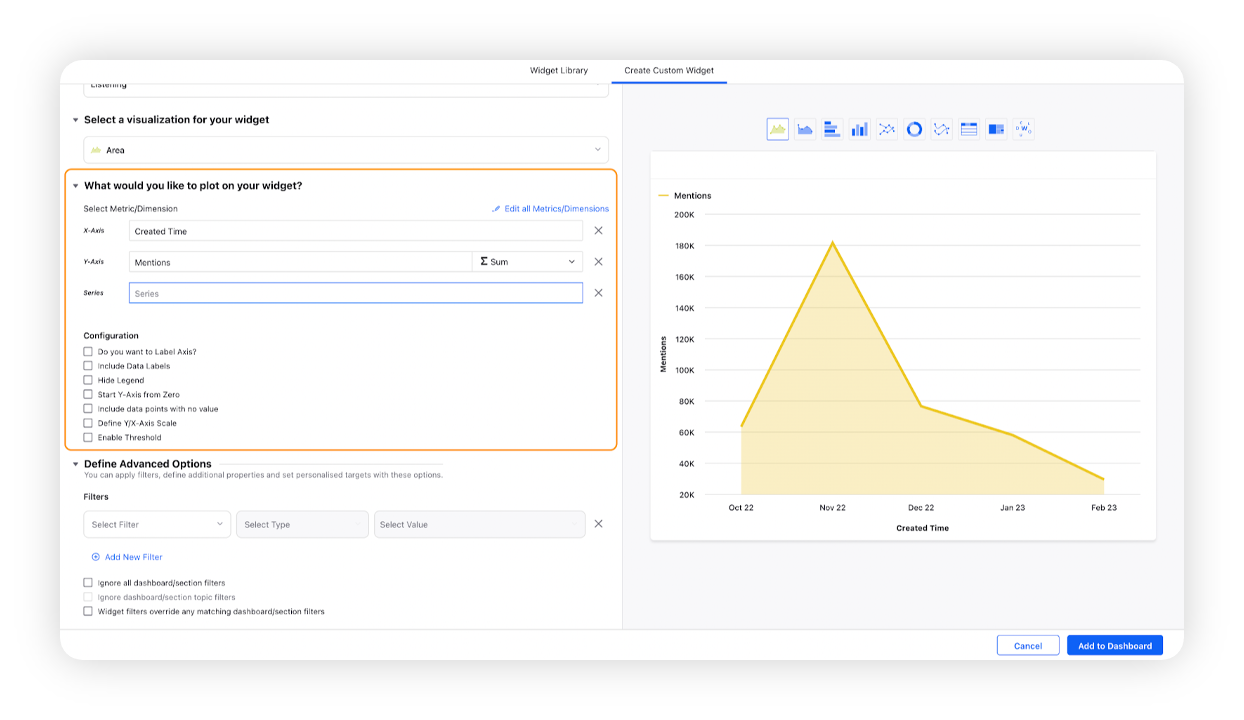The width and height of the screenshot is (1244, 720).
Task: Click the X-Axis Created Time field
Action: coord(356,231)
